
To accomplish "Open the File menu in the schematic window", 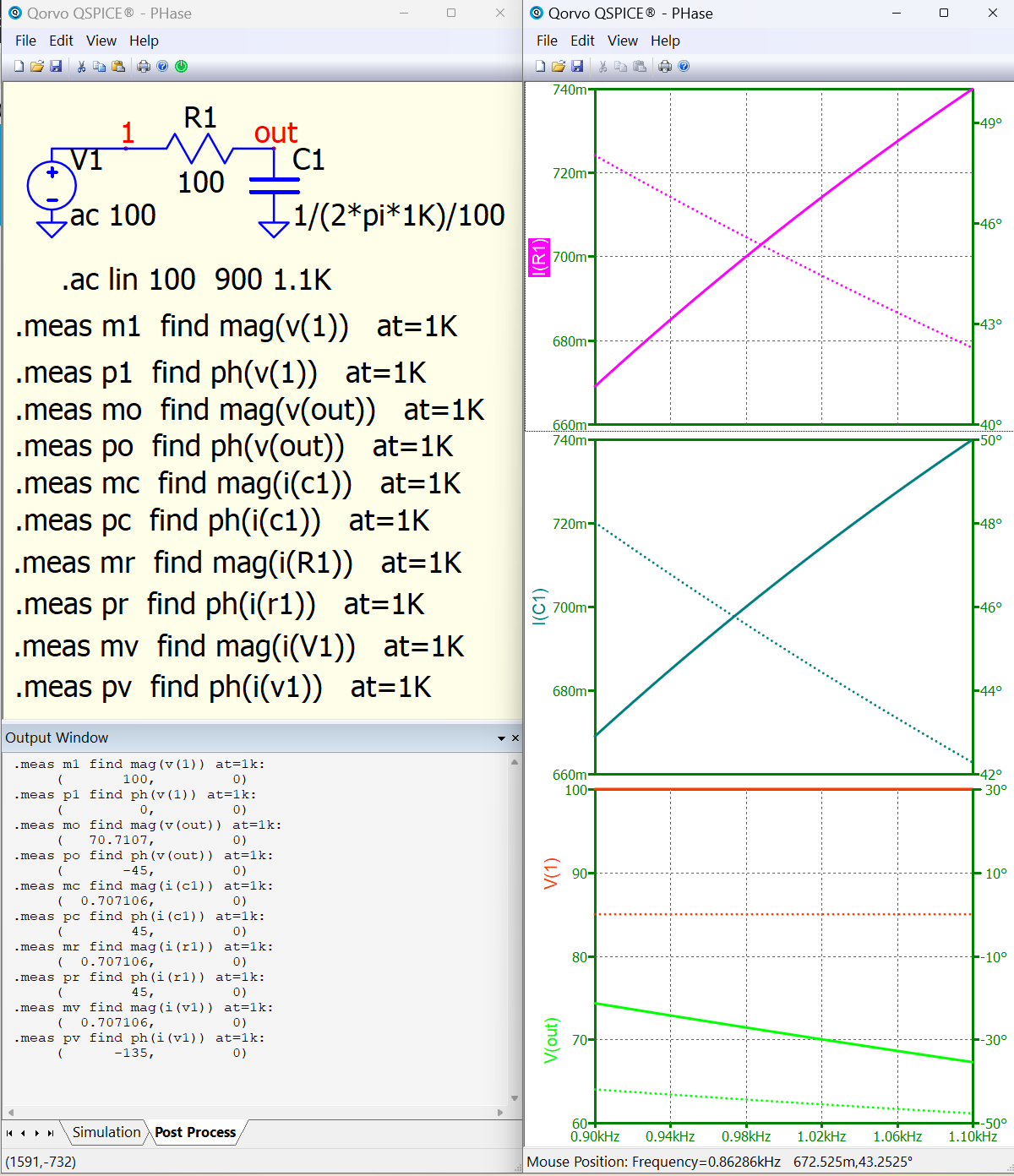I will click(x=25, y=41).
